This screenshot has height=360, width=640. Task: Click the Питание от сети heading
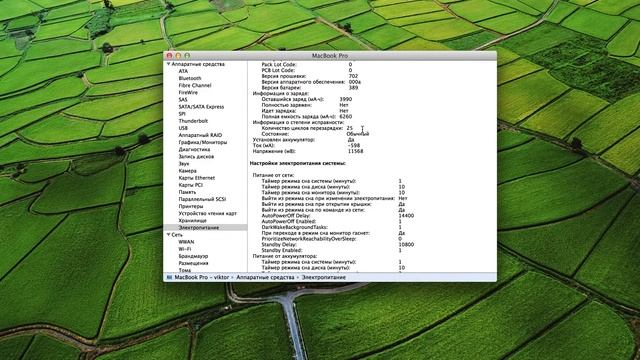273,175
